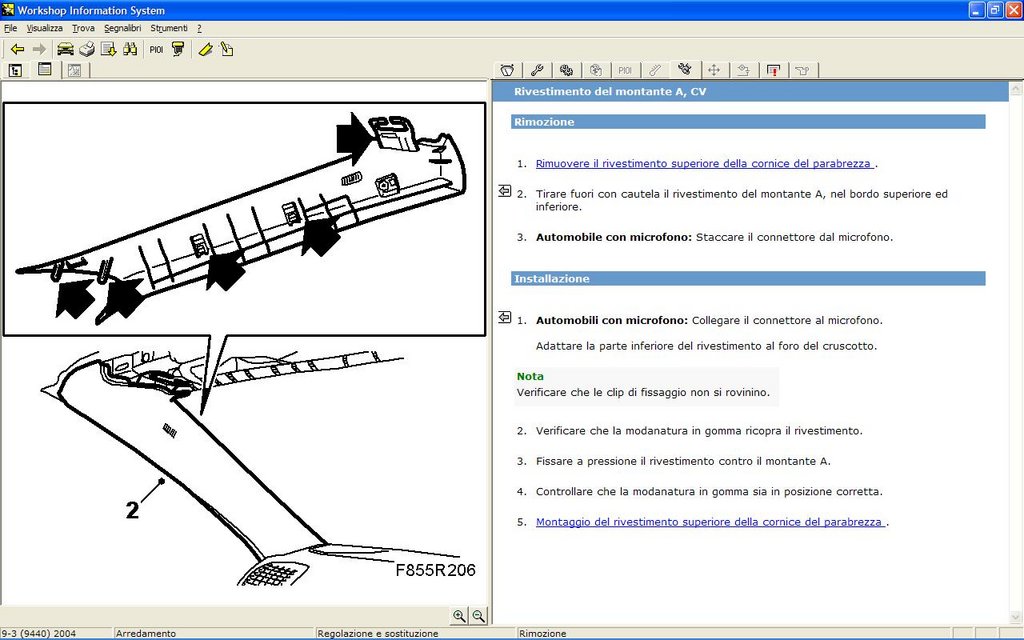1024x640 pixels.
Task: Open the wrench tab above the document
Action: (536, 70)
